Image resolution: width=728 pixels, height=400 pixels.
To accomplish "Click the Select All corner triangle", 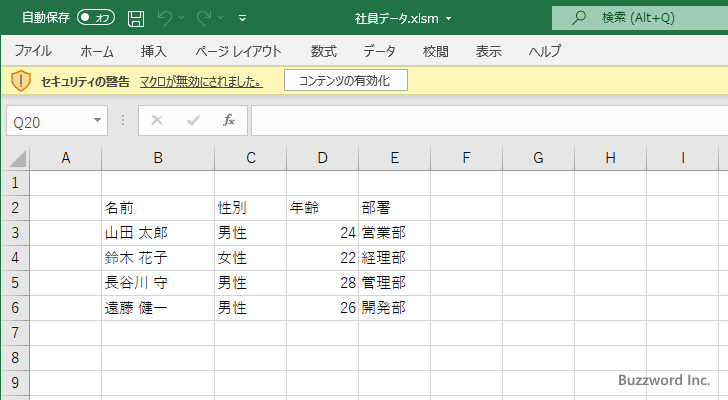I will coord(18,158).
